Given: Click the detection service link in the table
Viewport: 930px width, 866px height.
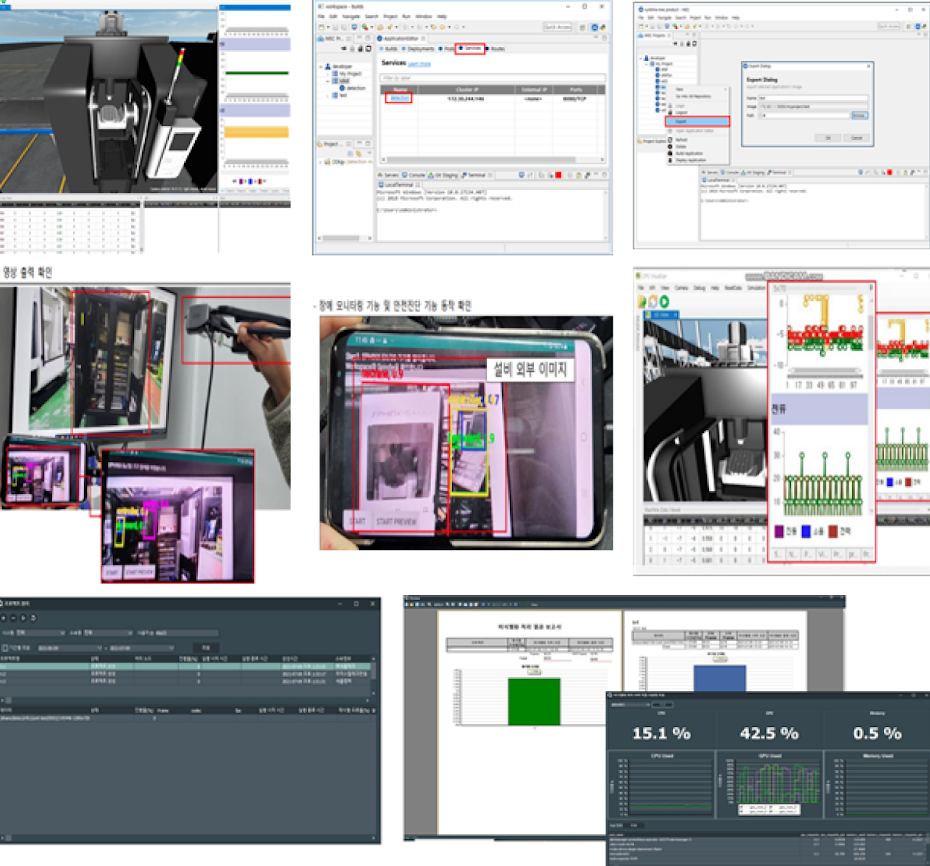Looking at the screenshot, I should pos(399,99).
